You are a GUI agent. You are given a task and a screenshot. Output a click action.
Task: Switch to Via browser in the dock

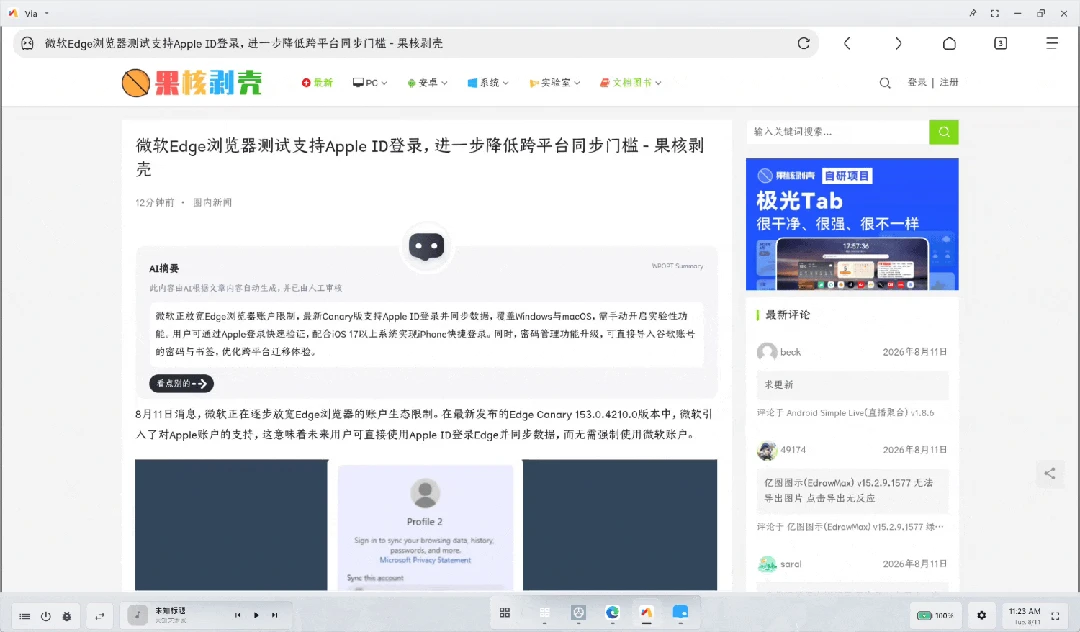coord(646,613)
